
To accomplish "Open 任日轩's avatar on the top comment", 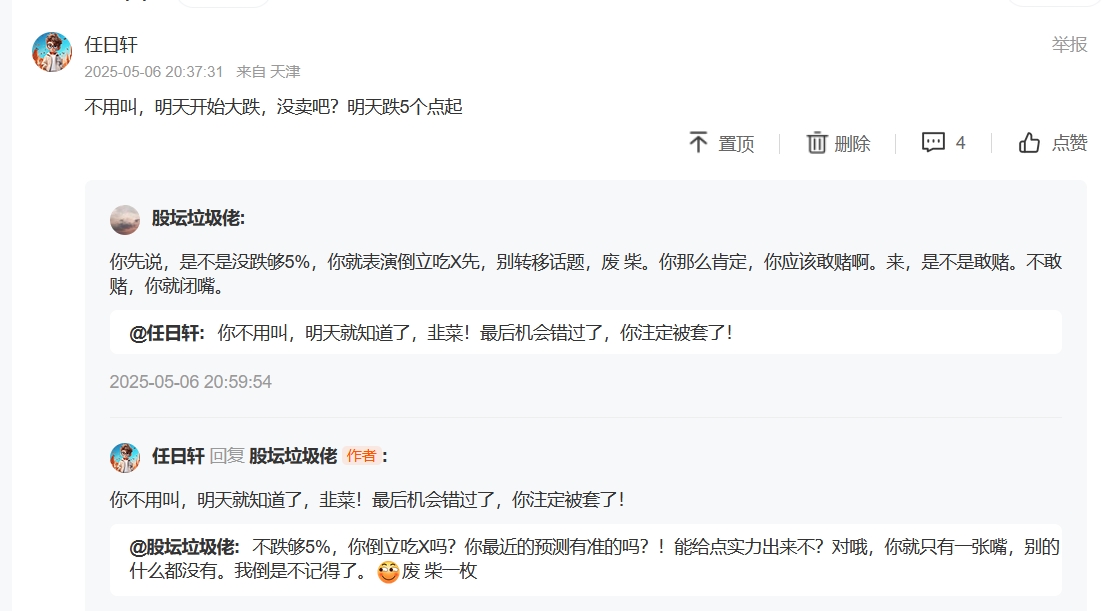I will [52, 52].
